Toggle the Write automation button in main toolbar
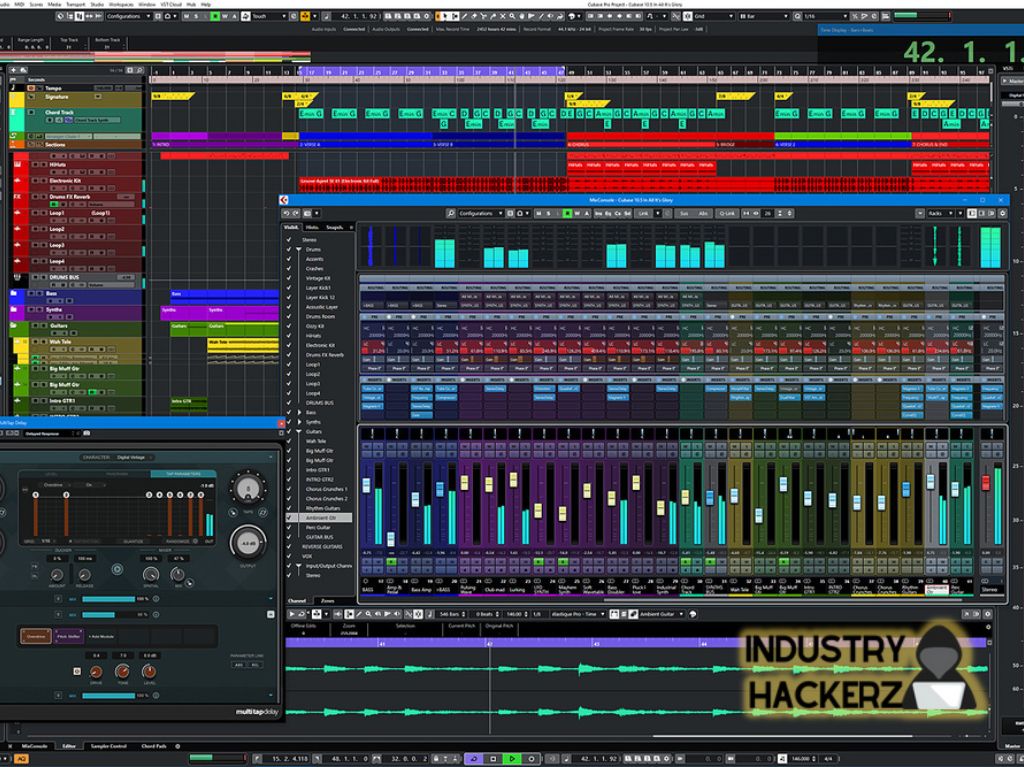The height and width of the screenshot is (767, 1024). (x=224, y=16)
